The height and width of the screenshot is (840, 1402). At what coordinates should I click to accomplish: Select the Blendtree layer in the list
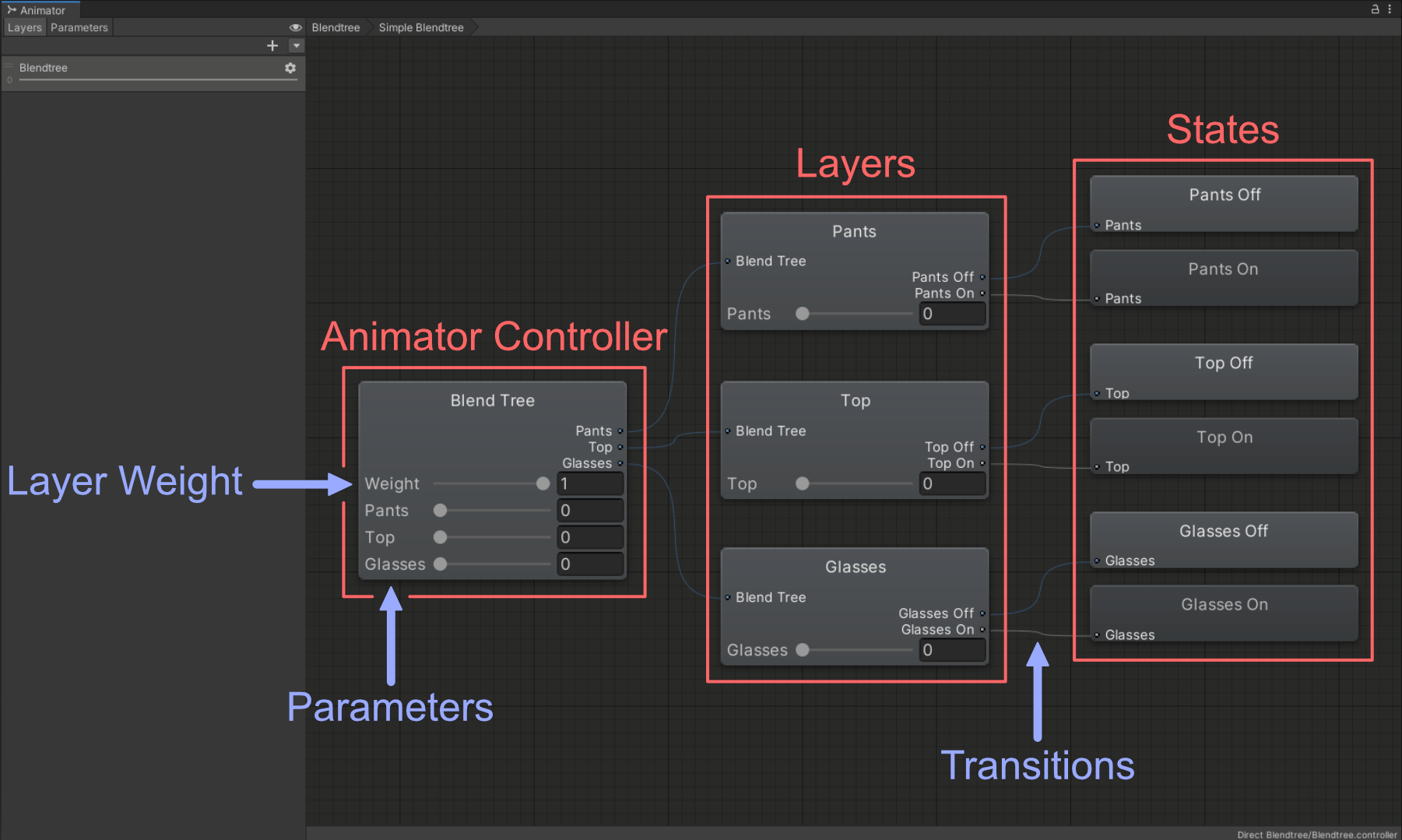point(153,72)
